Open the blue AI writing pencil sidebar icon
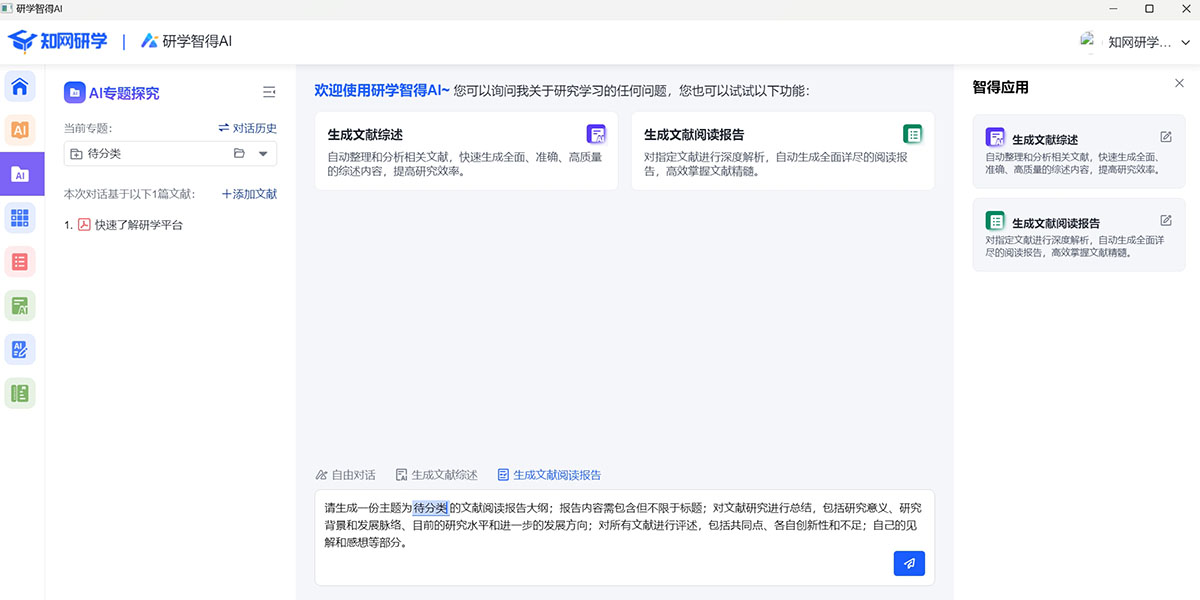1200x600 pixels. coord(20,349)
